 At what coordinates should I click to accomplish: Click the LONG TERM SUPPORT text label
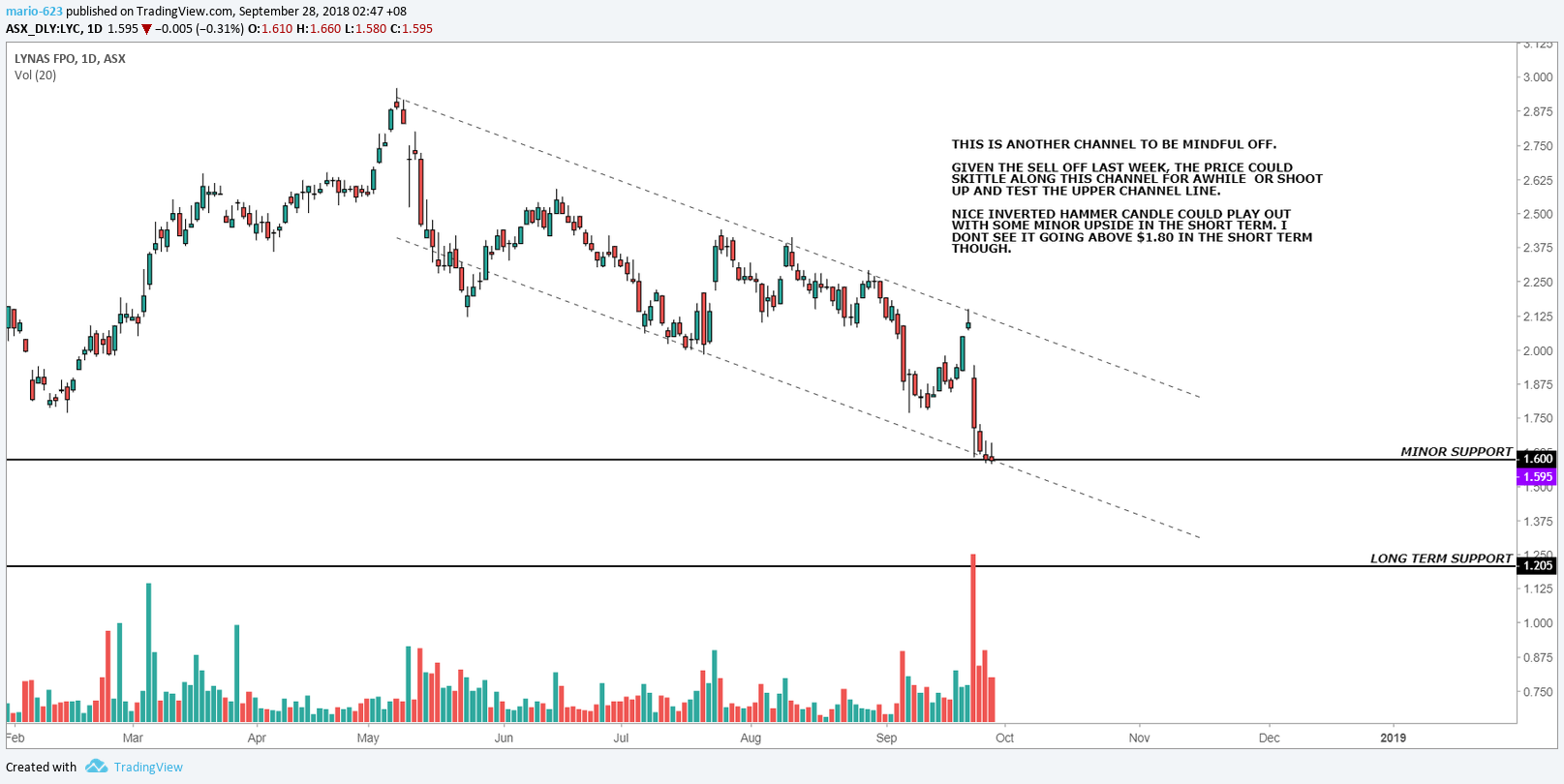1440,558
